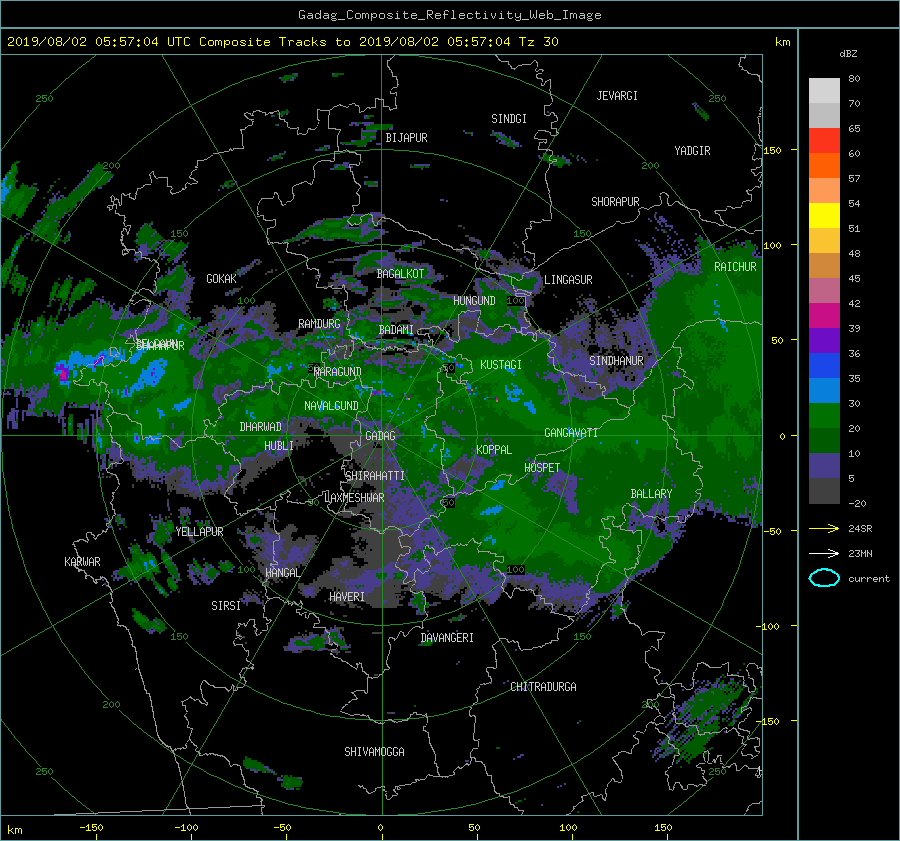Click the SHIVAMOGGA city label
Screen dimensions: 900x841
point(374,751)
